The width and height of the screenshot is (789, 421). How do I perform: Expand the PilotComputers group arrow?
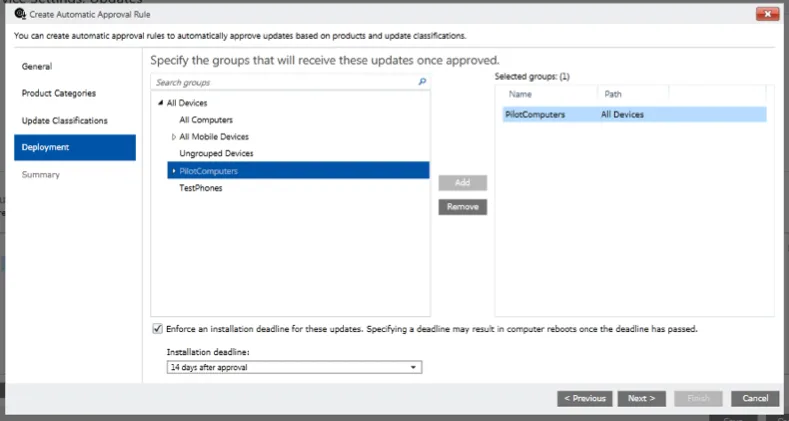(x=174, y=171)
